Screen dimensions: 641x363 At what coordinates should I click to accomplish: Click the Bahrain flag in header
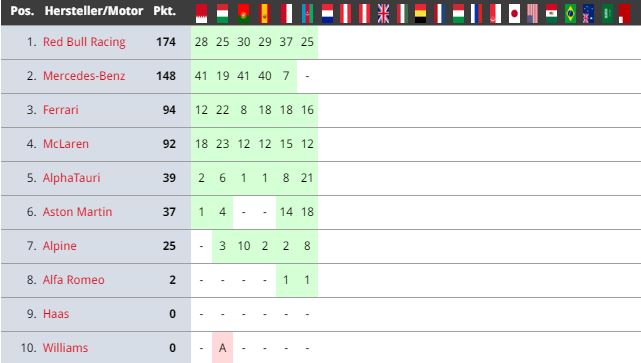point(201,13)
